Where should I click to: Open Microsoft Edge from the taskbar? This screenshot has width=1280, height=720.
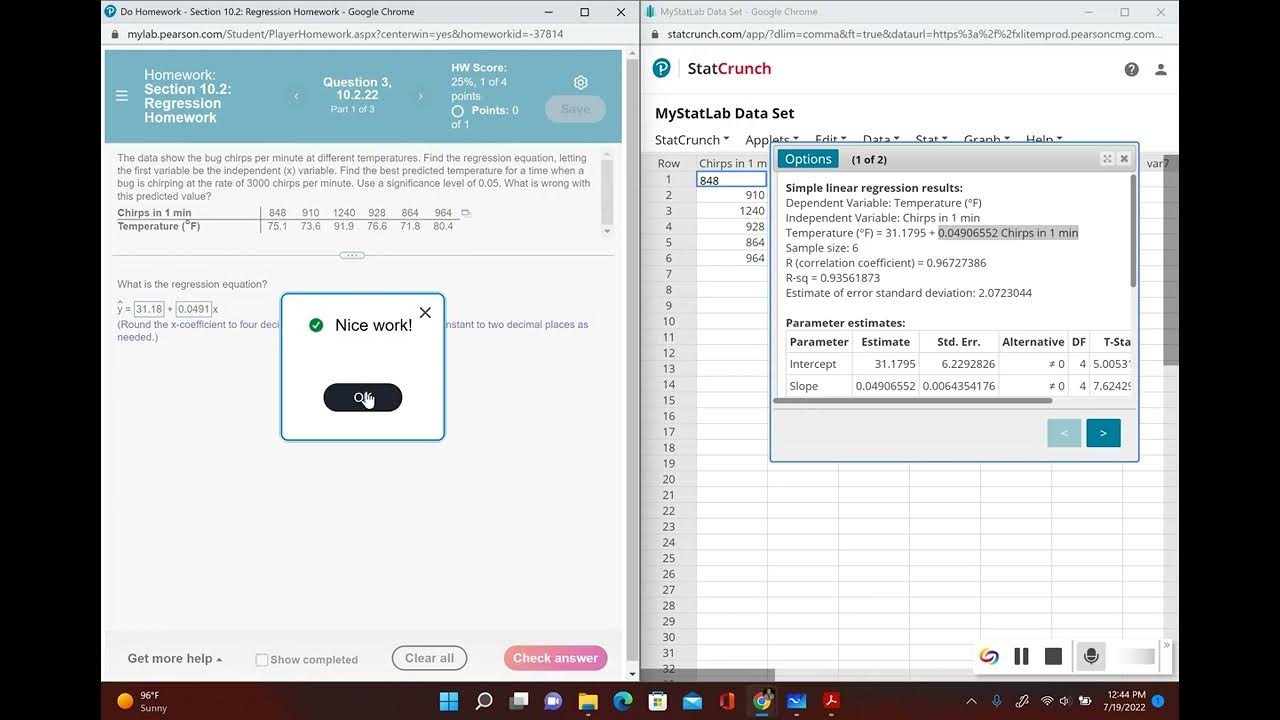coord(623,701)
